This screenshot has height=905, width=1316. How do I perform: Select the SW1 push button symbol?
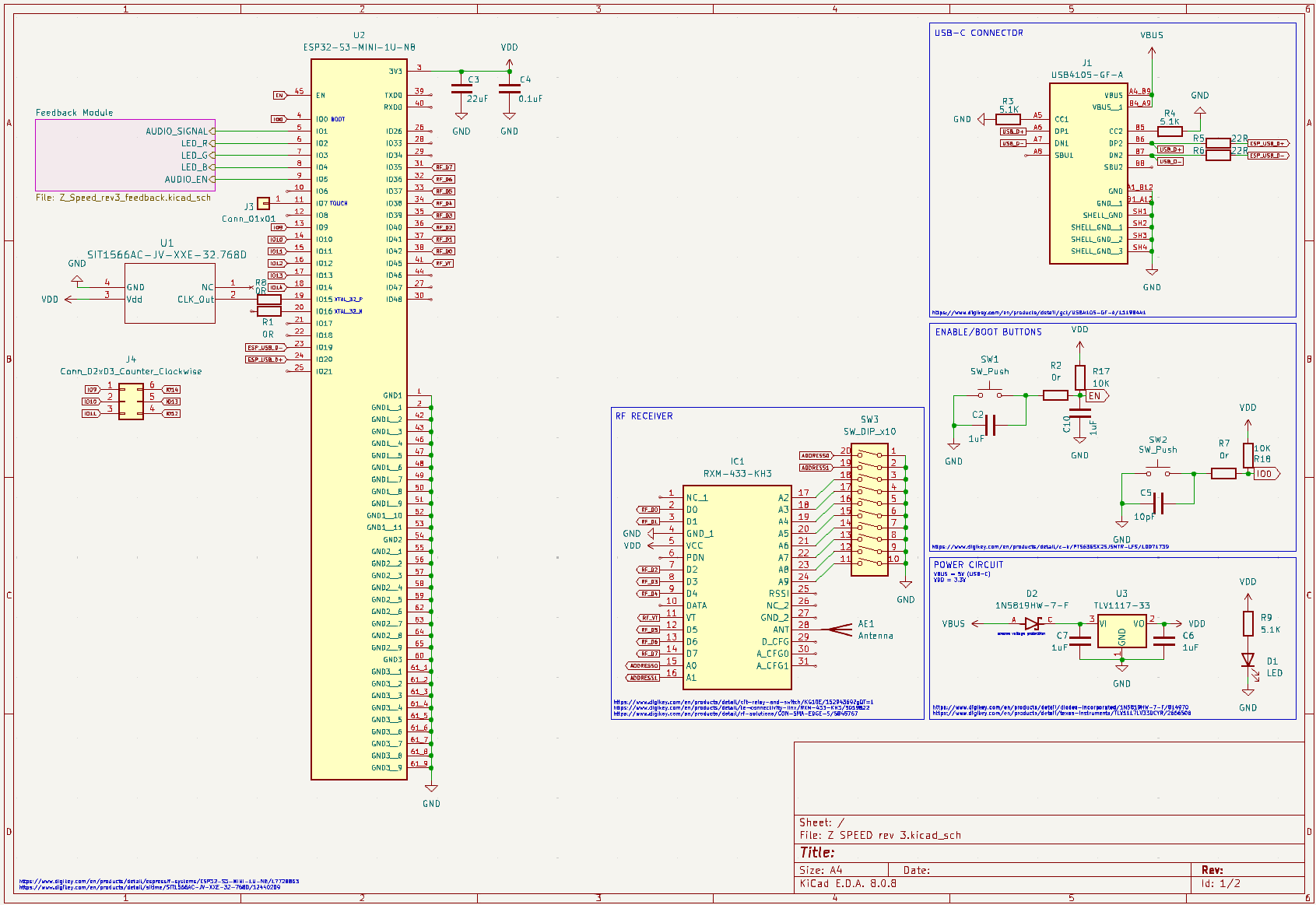(989, 394)
